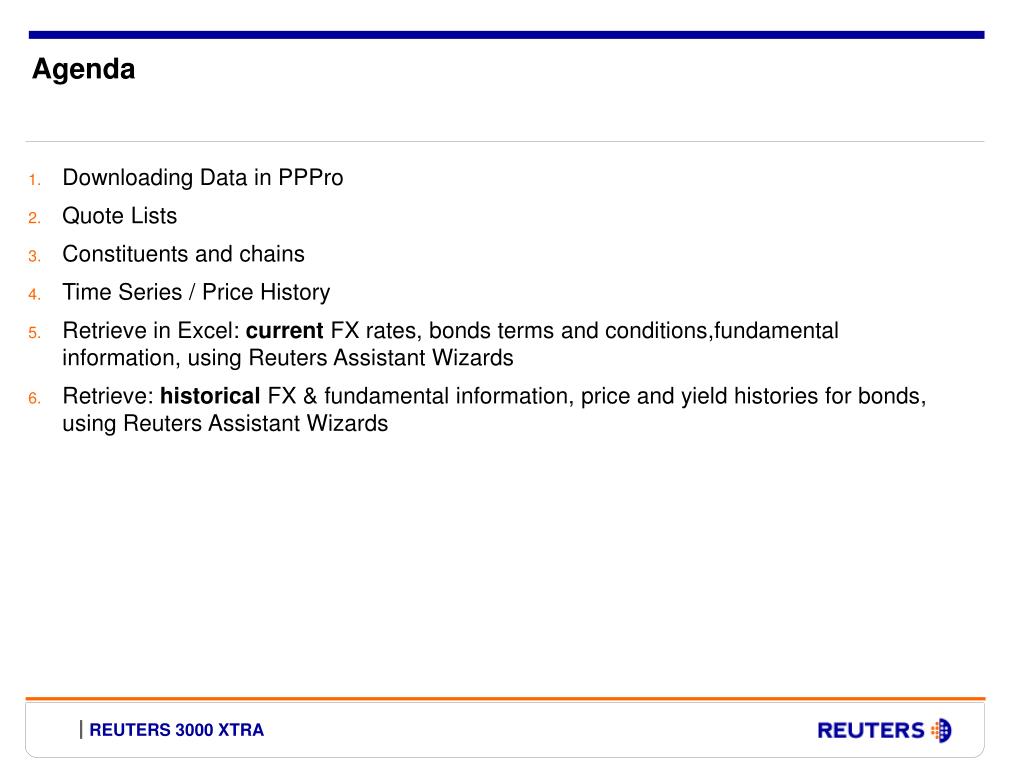Screen dimensions: 1024x768
Task: Click the 'Quote Lists' agenda item
Action: coord(120,216)
